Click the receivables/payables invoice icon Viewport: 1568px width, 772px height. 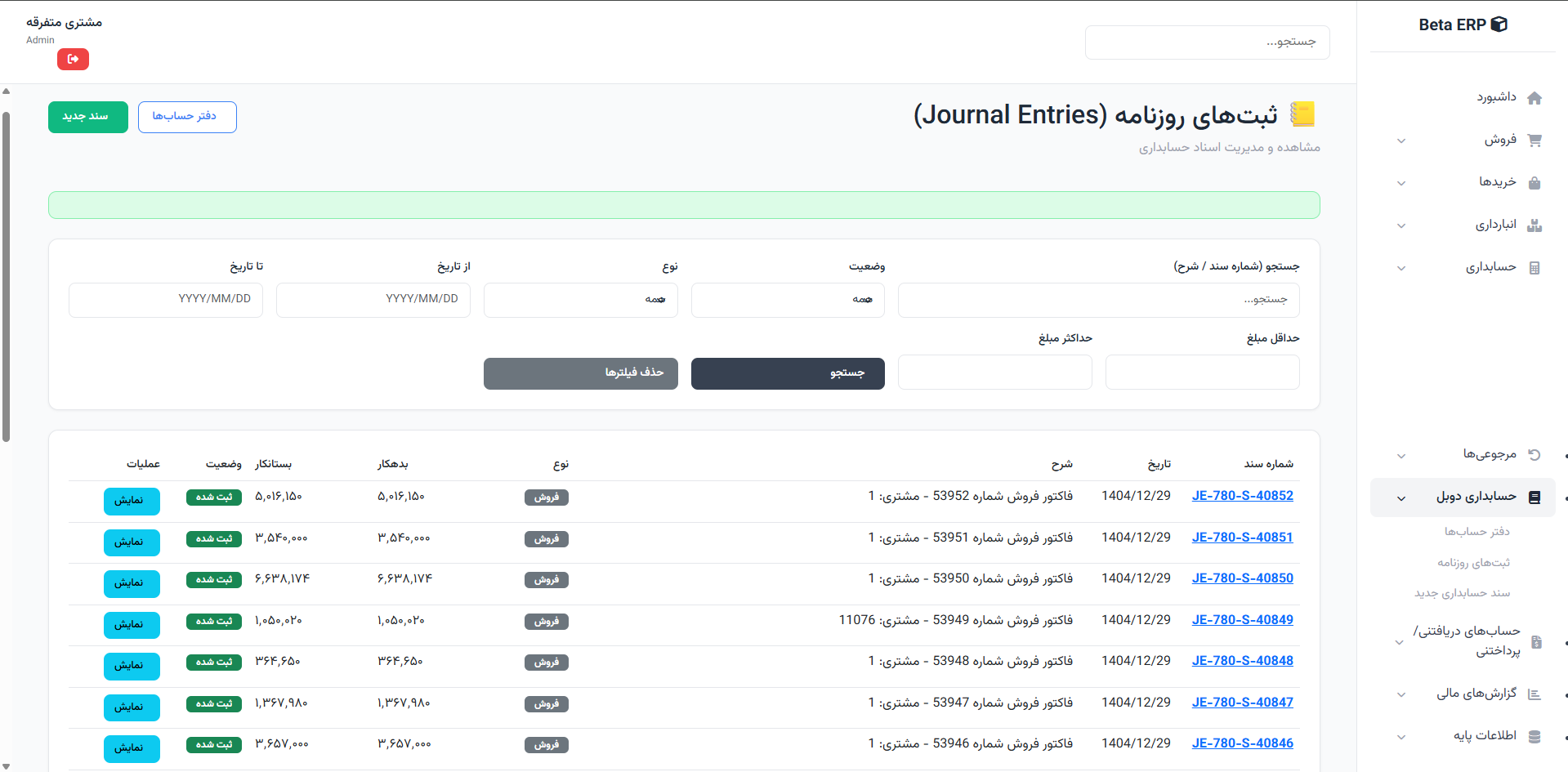(x=1536, y=642)
